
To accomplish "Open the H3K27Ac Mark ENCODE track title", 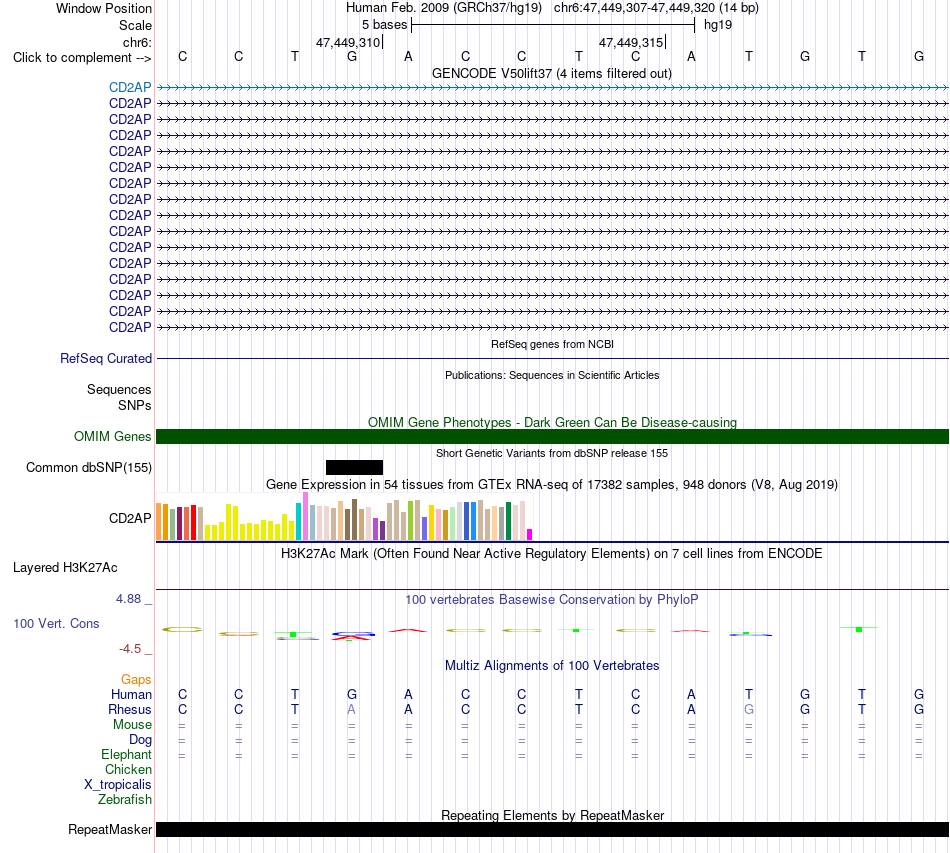I will (x=552, y=554).
